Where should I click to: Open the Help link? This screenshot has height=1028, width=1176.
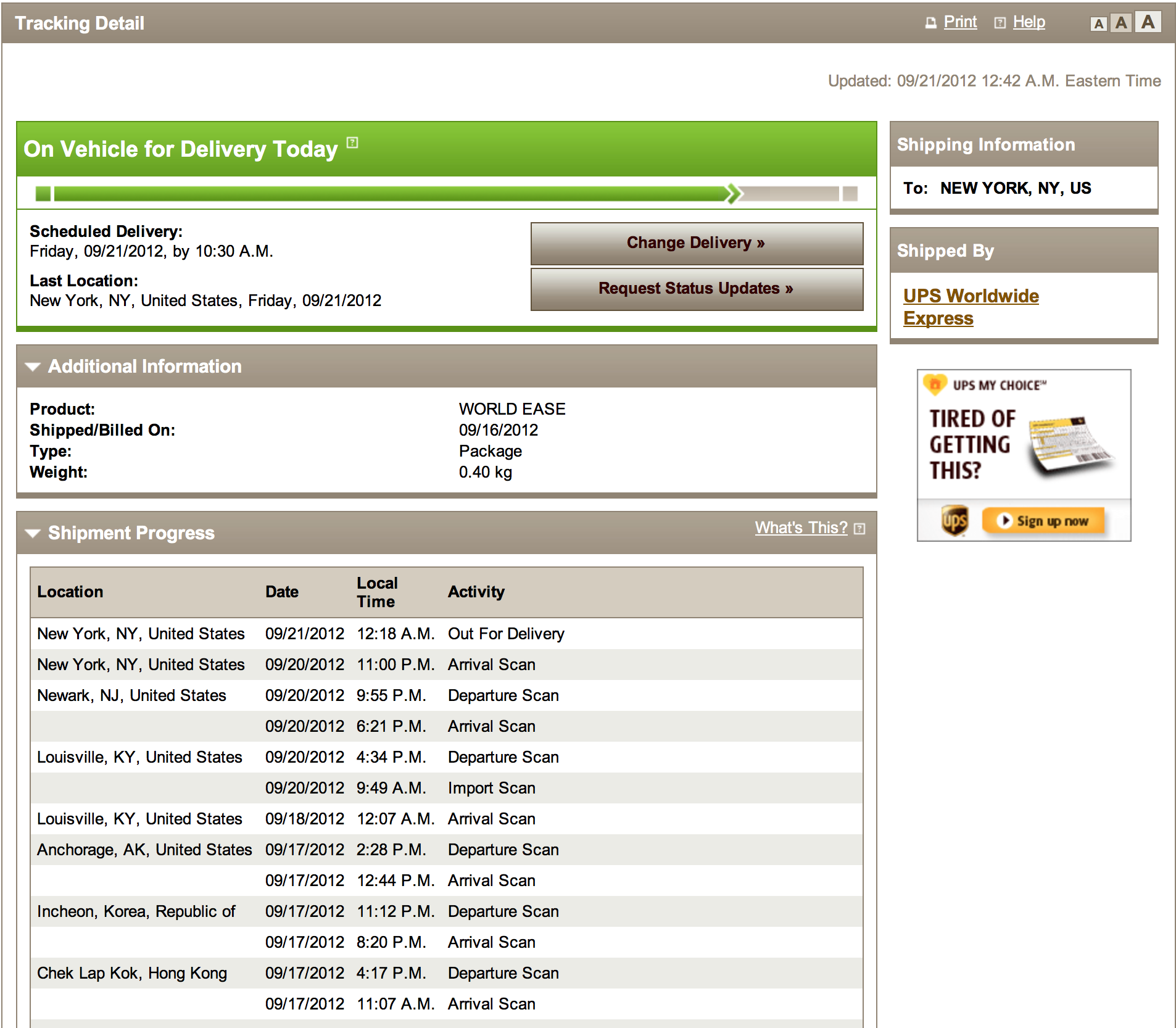[1029, 22]
